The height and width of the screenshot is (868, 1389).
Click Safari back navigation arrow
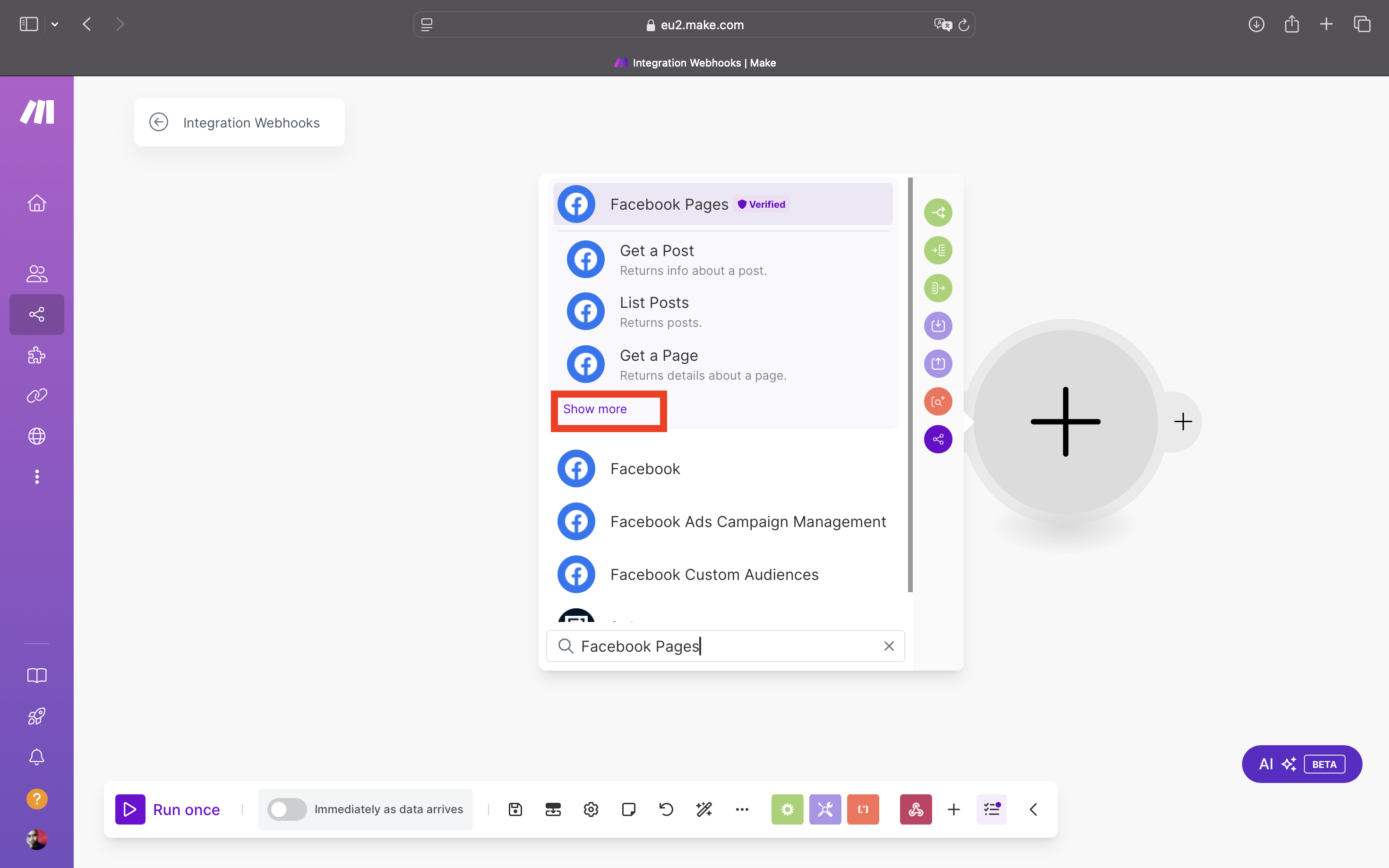click(87, 24)
